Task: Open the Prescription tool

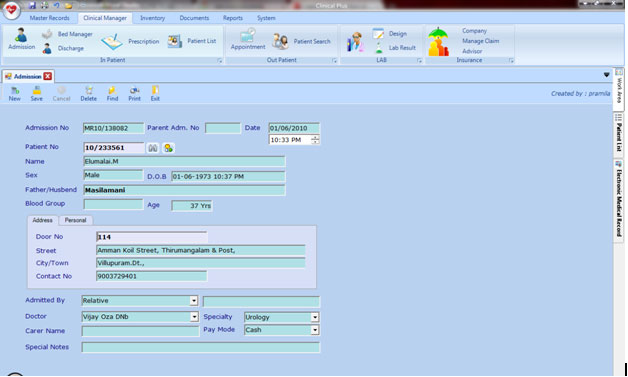Action: tap(130, 41)
